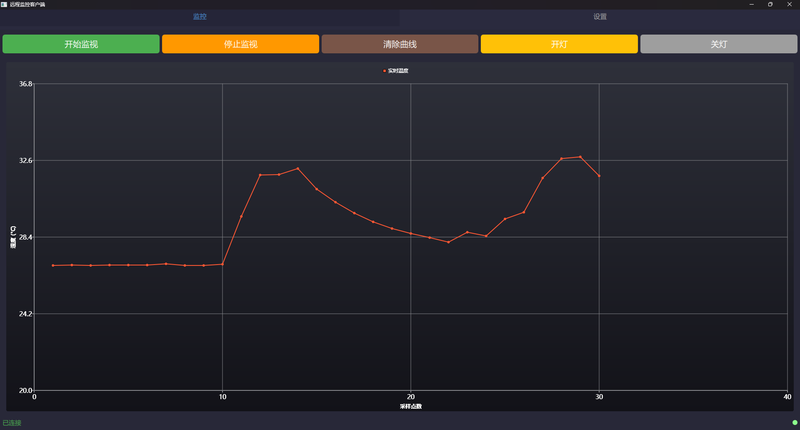This screenshot has height=430, width=800.
Task: Click the 32.6 y-axis label
Action: pos(26,160)
